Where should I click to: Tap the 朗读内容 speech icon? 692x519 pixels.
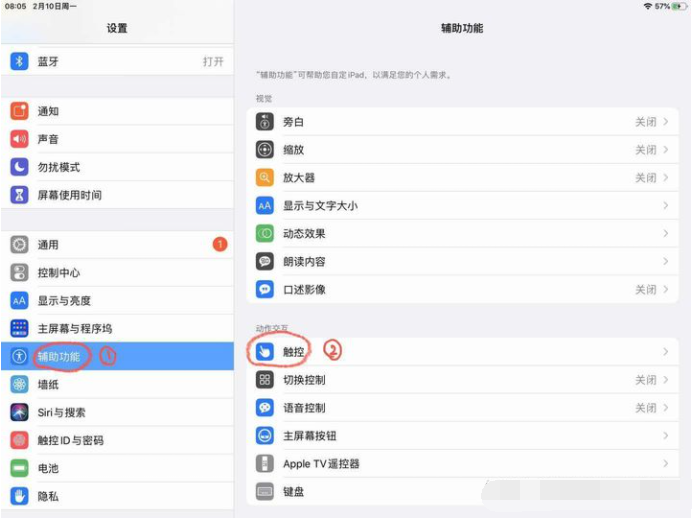tap(265, 261)
